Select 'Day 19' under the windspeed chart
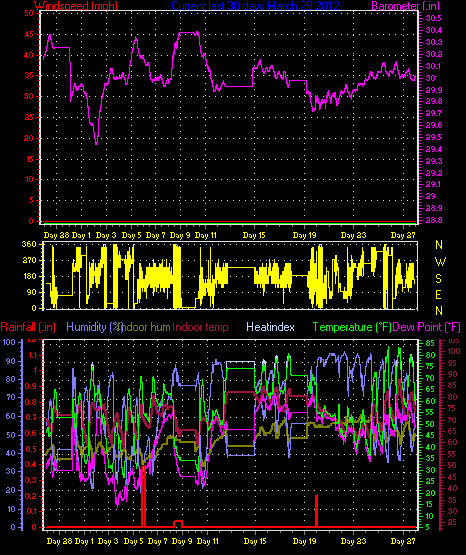This screenshot has height=555, width=466. [x=304, y=235]
